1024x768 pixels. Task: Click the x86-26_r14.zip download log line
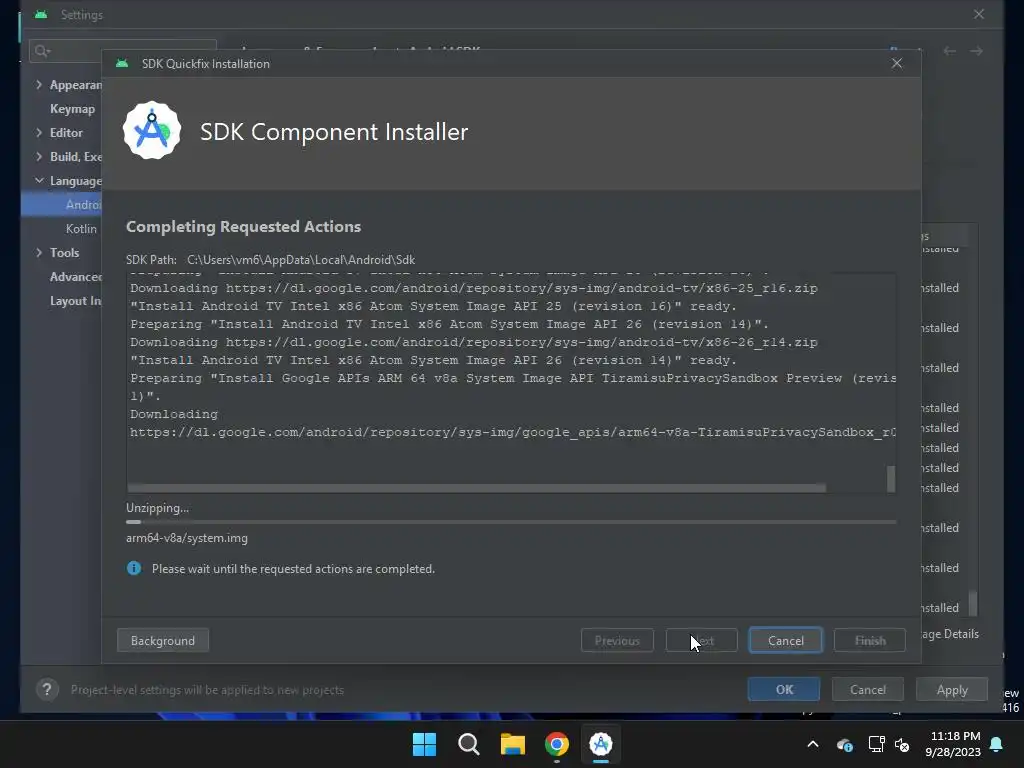tap(473, 342)
